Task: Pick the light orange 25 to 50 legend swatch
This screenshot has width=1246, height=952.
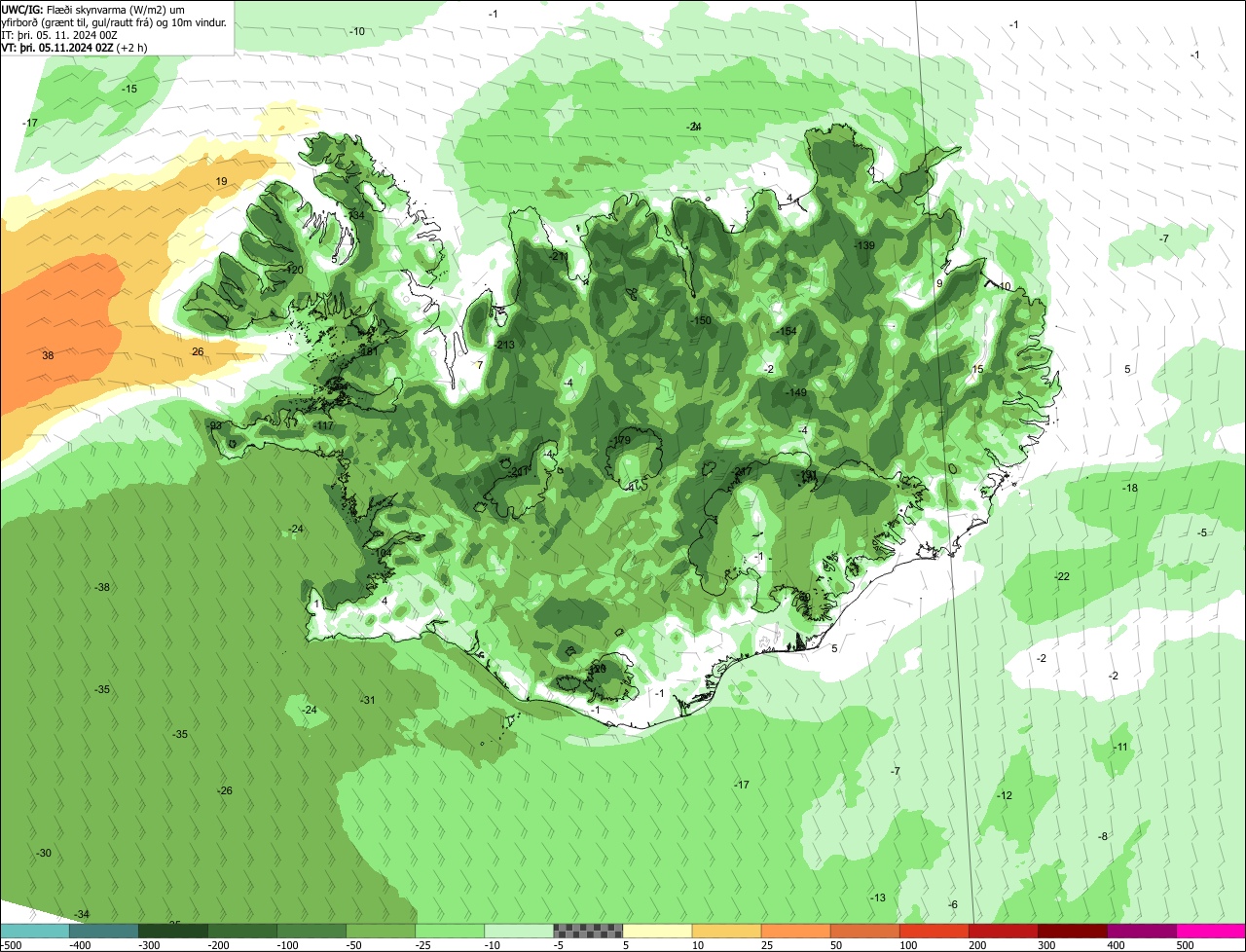Action: [795, 931]
